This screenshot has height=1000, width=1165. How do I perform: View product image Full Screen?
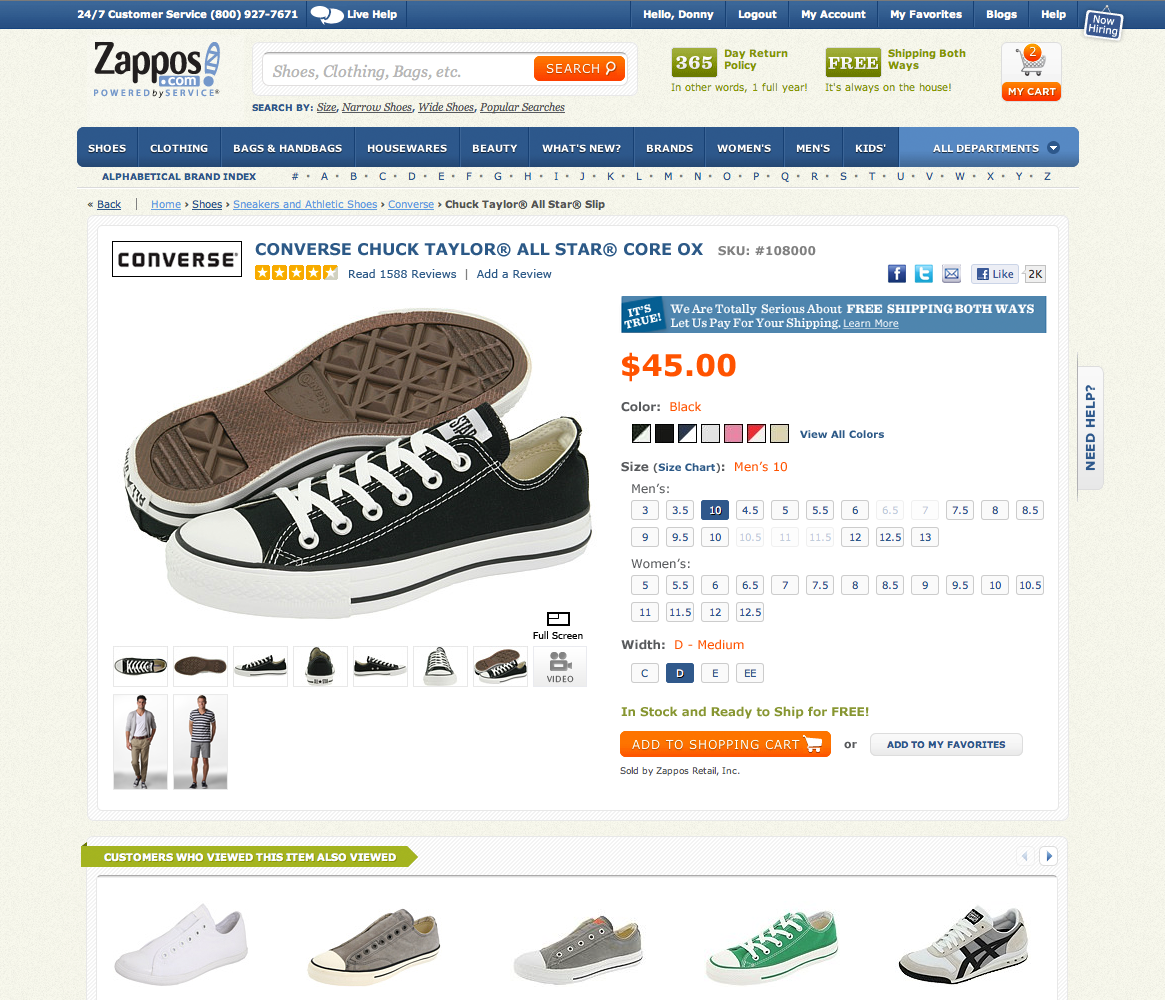(x=558, y=626)
